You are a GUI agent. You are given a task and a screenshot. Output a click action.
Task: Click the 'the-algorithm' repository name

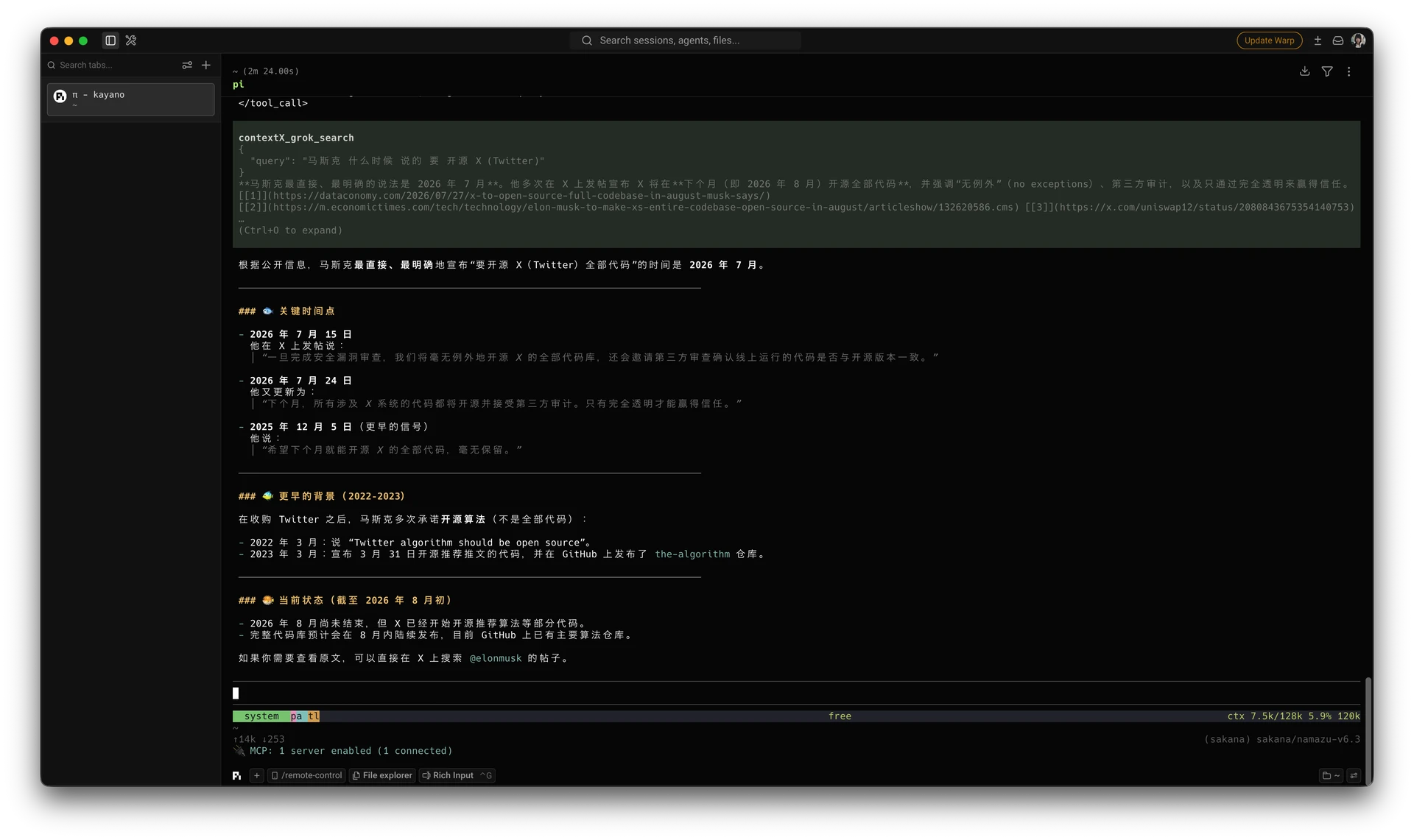[692, 554]
